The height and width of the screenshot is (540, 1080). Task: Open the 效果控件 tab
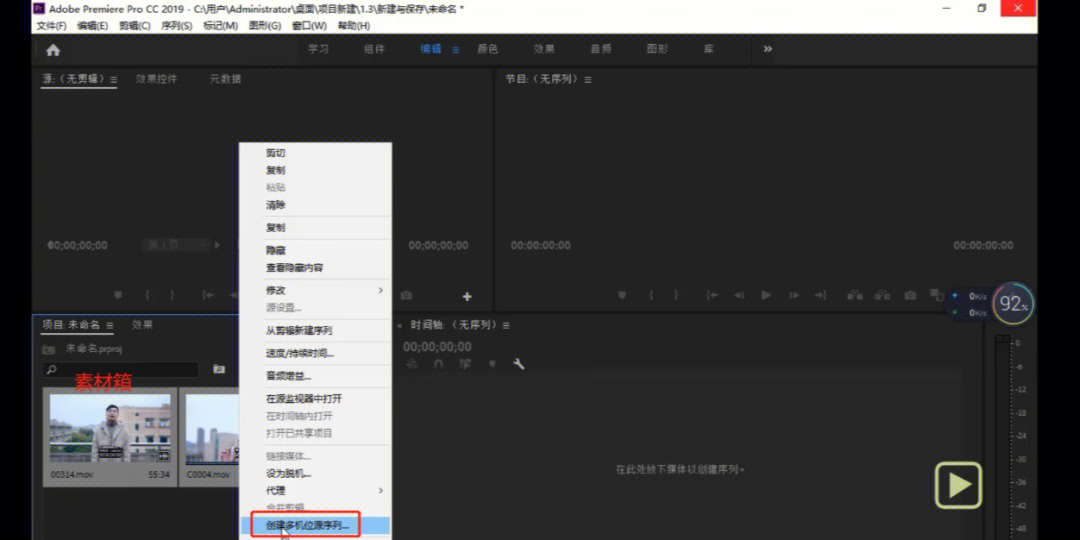(x=156, y=79)
